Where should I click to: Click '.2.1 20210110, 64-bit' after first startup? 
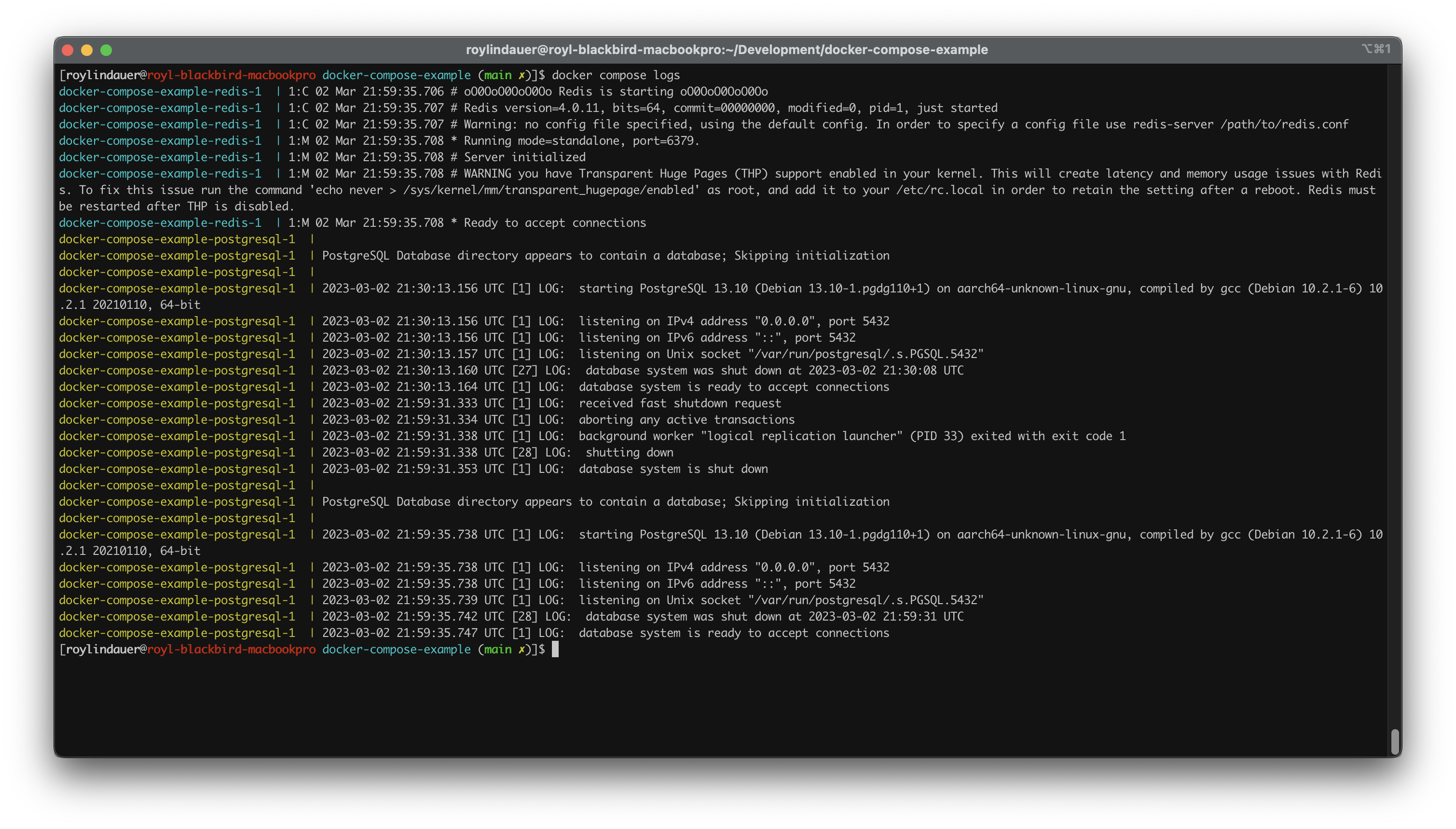point(130,305)
